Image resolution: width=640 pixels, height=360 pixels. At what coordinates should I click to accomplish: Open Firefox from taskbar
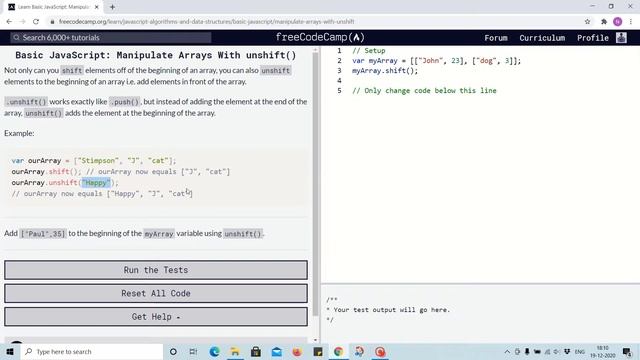[x=297, y=351]
